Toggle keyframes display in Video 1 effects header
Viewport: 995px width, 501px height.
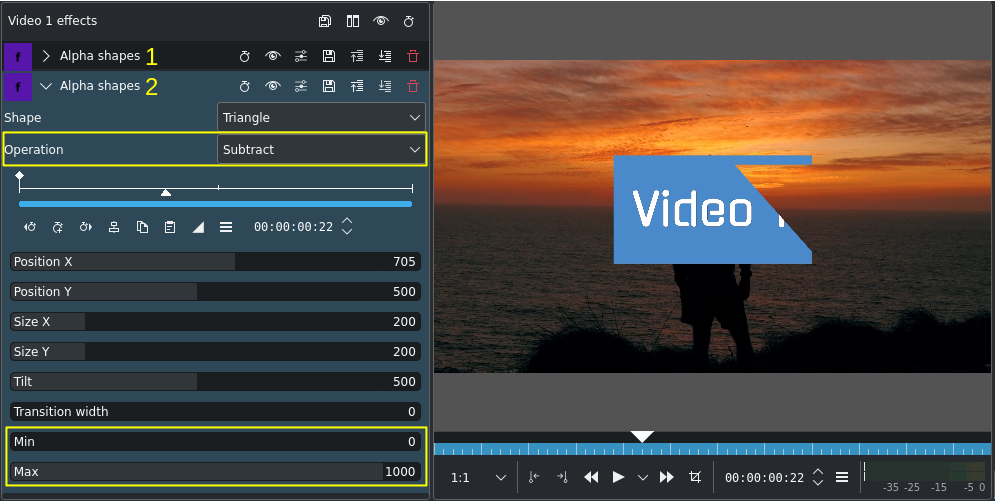point(409,21)
